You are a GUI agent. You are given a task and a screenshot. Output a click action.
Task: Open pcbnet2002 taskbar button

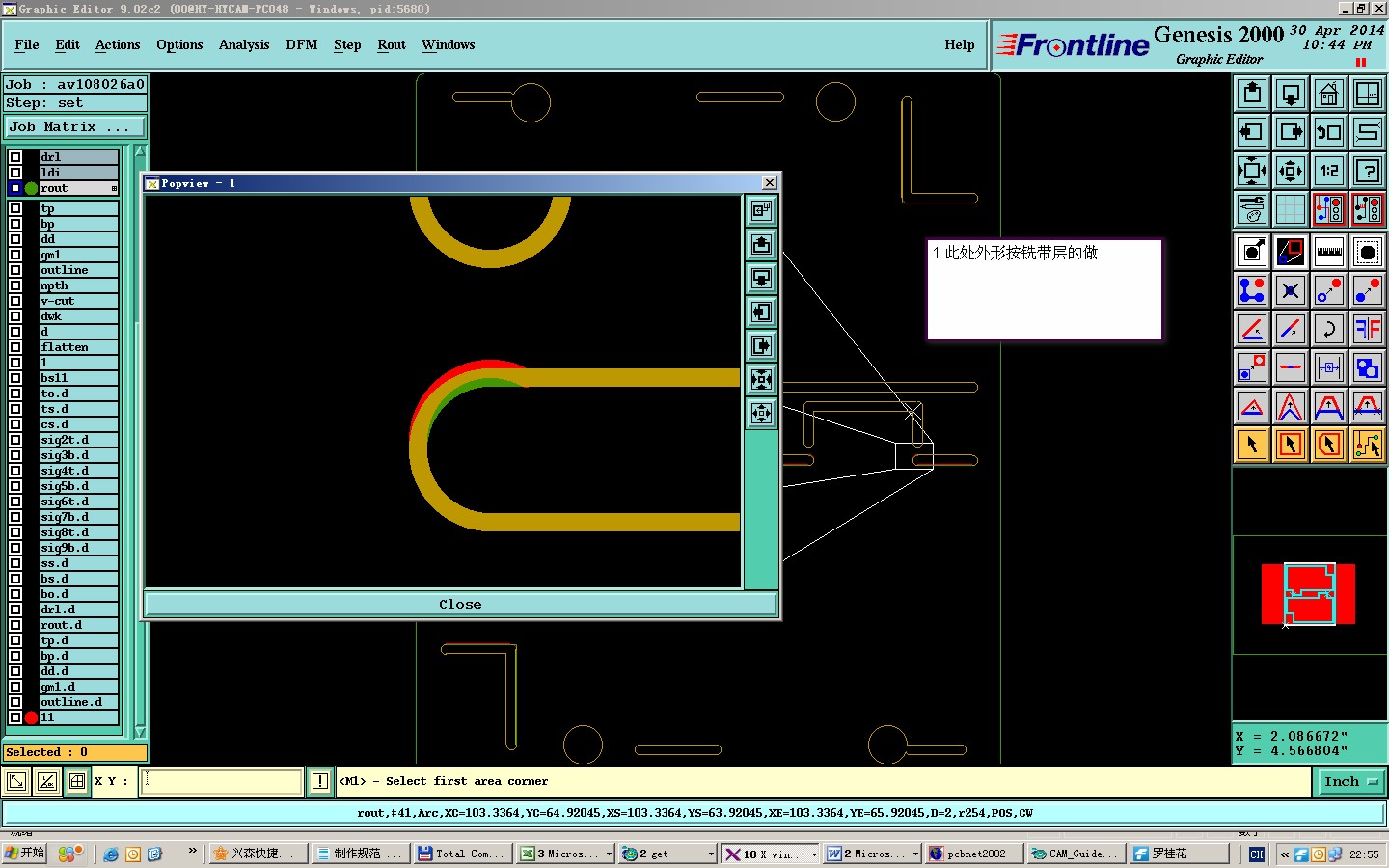974,854
